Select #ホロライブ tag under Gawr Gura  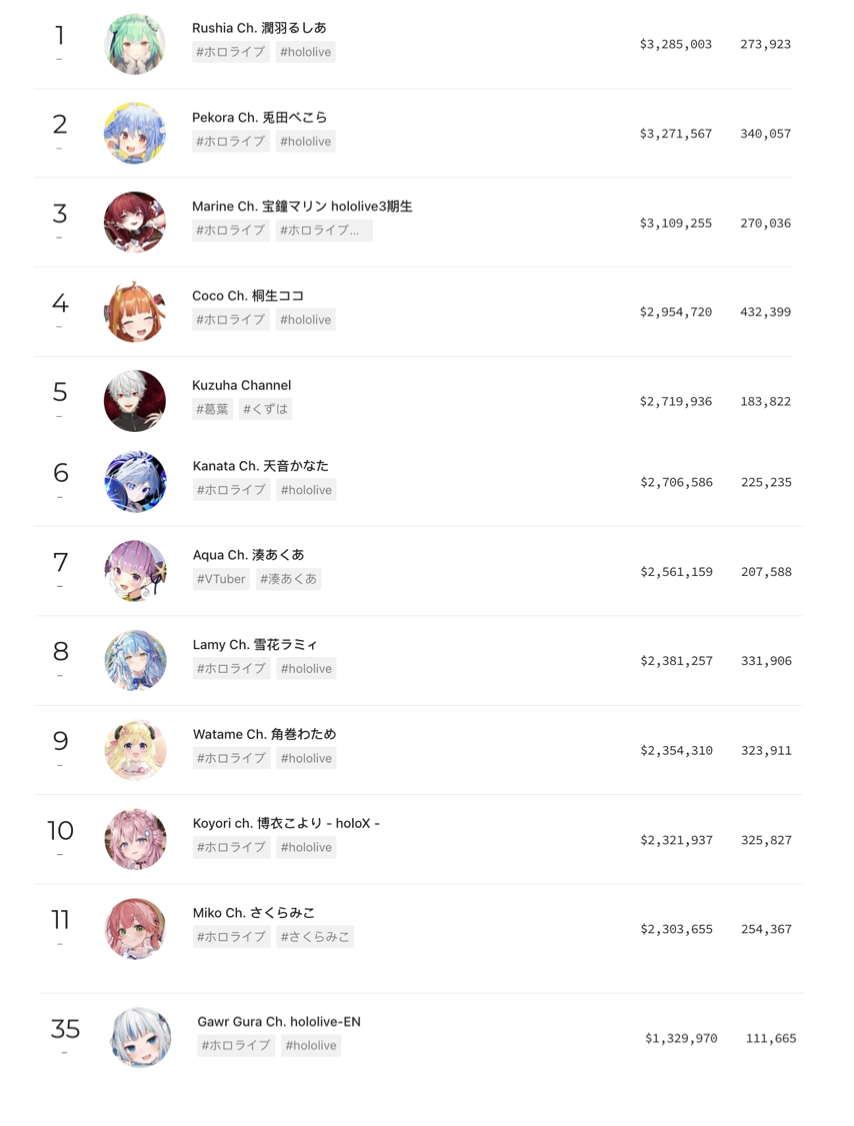point(236,1045)
